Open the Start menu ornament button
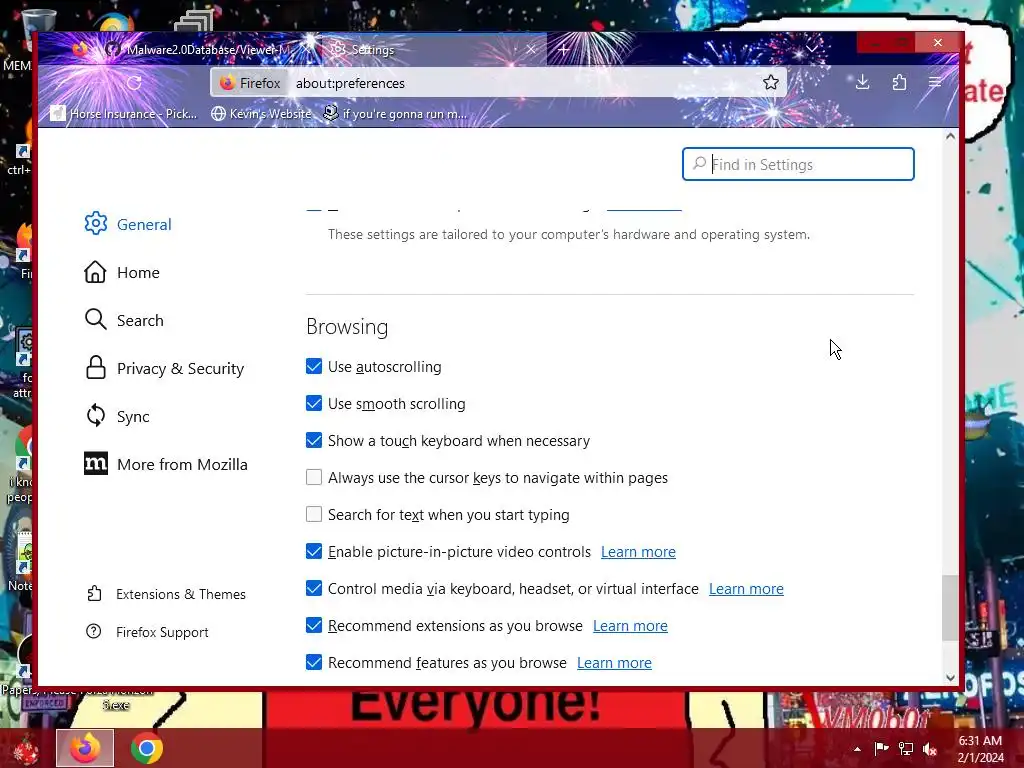 (x=26, y=748)
